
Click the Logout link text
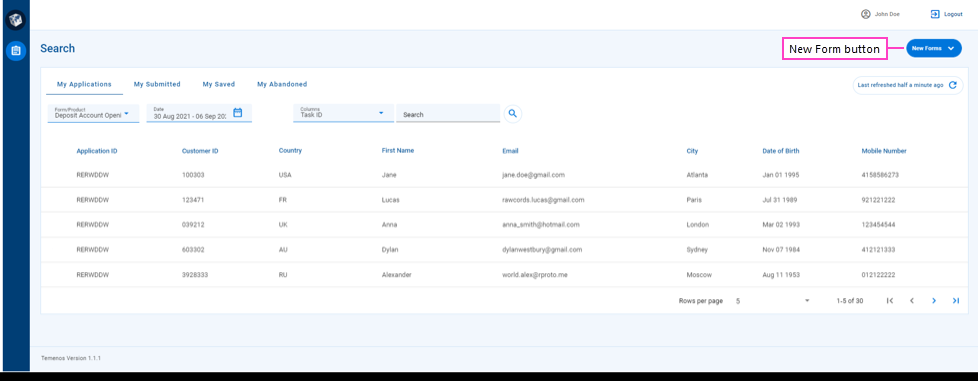point(954,14)
